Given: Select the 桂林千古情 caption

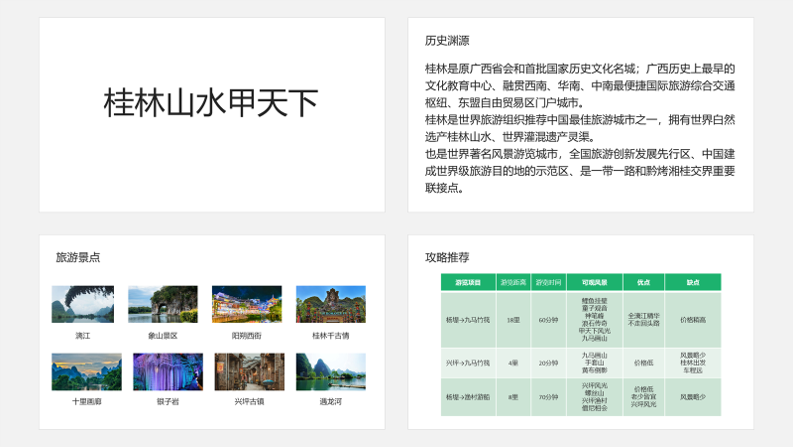Looking at the screenshot, I should tap(331, 336).
